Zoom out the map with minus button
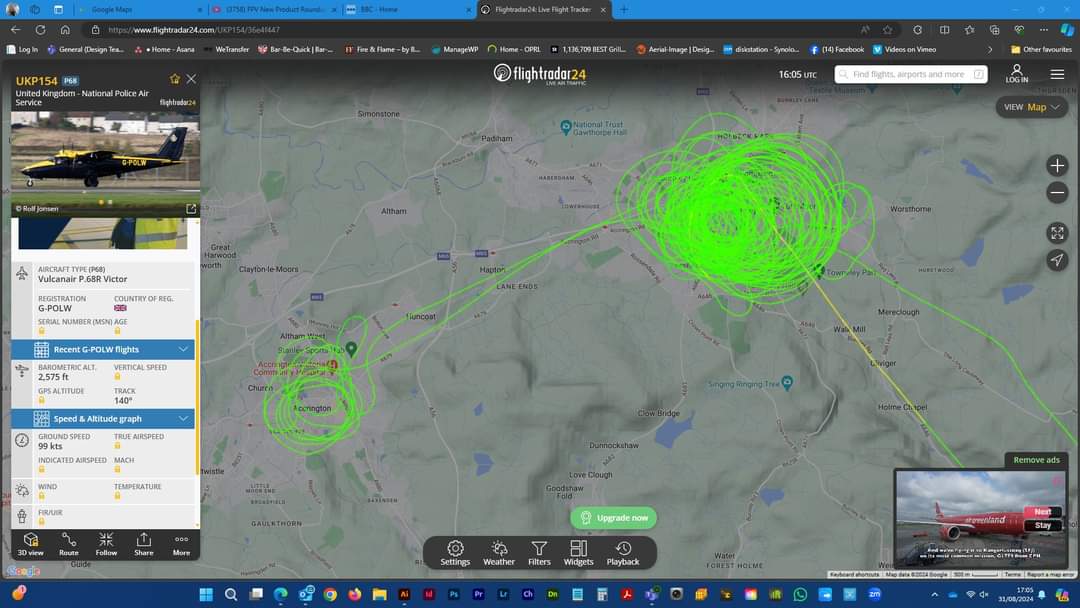The height and width of the screenshot is (608, 1080). pyautogui.click(x=1057, y=193)
